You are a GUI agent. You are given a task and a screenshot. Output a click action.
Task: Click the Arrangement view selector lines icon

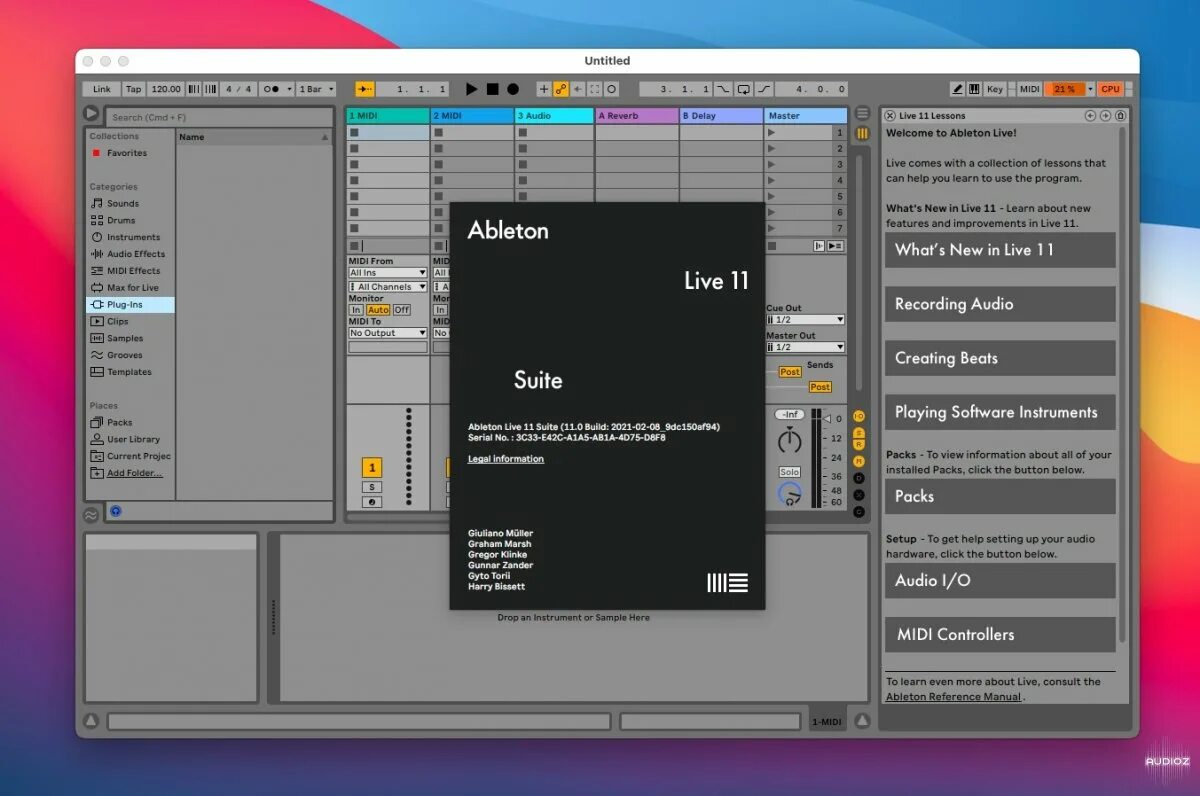tap(862, 113)
